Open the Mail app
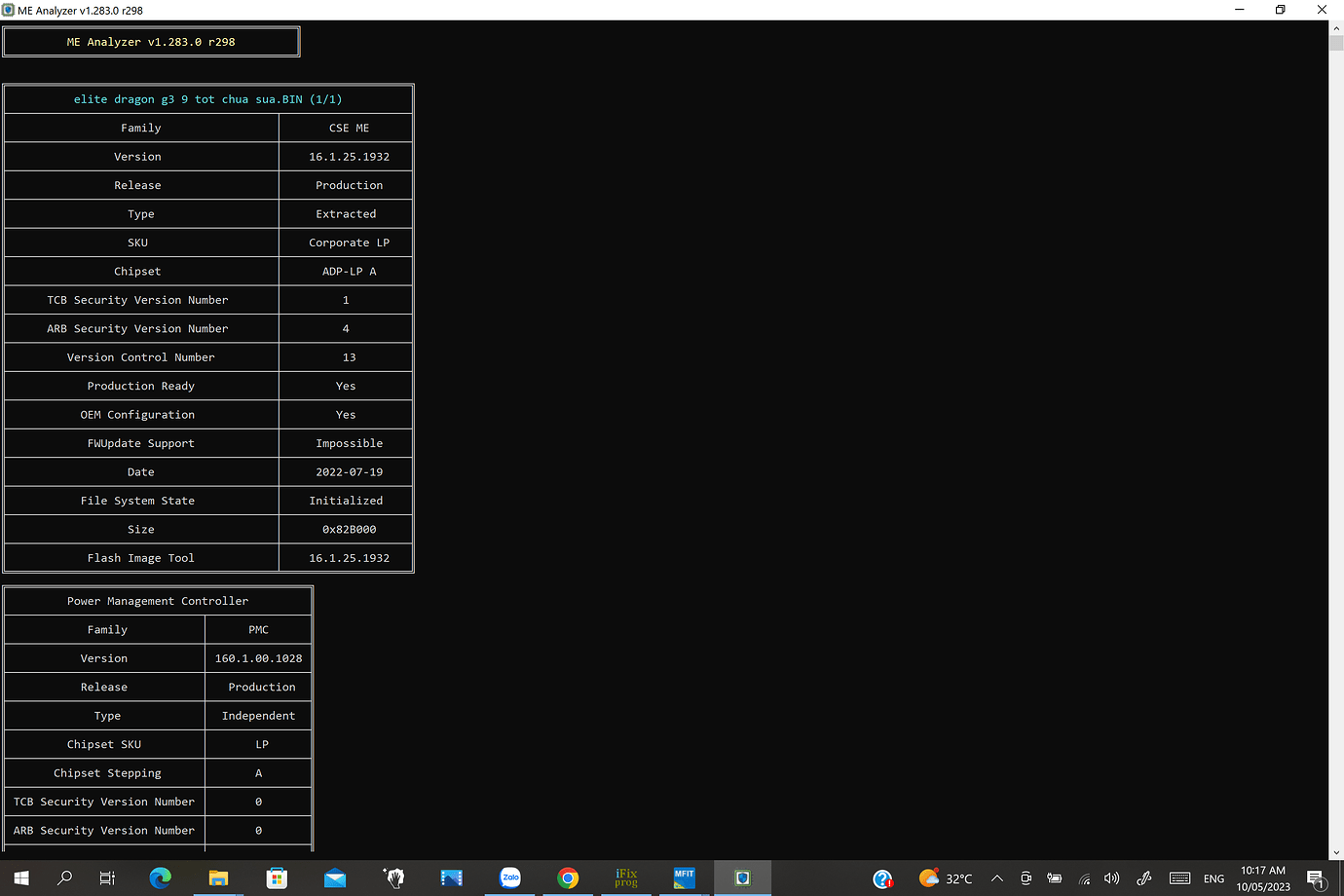The width and height of the screenshot is (1344, 896). click(335, 877)
